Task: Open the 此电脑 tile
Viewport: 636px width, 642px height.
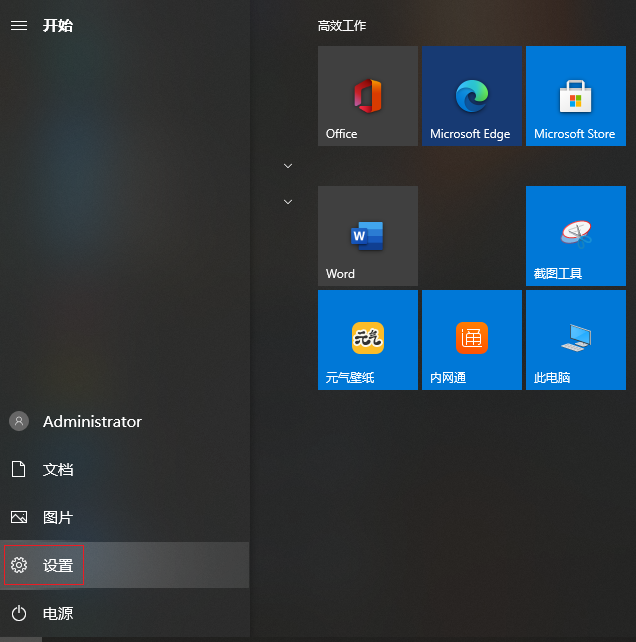Action: pyautogui.click(x=575, y=340)
